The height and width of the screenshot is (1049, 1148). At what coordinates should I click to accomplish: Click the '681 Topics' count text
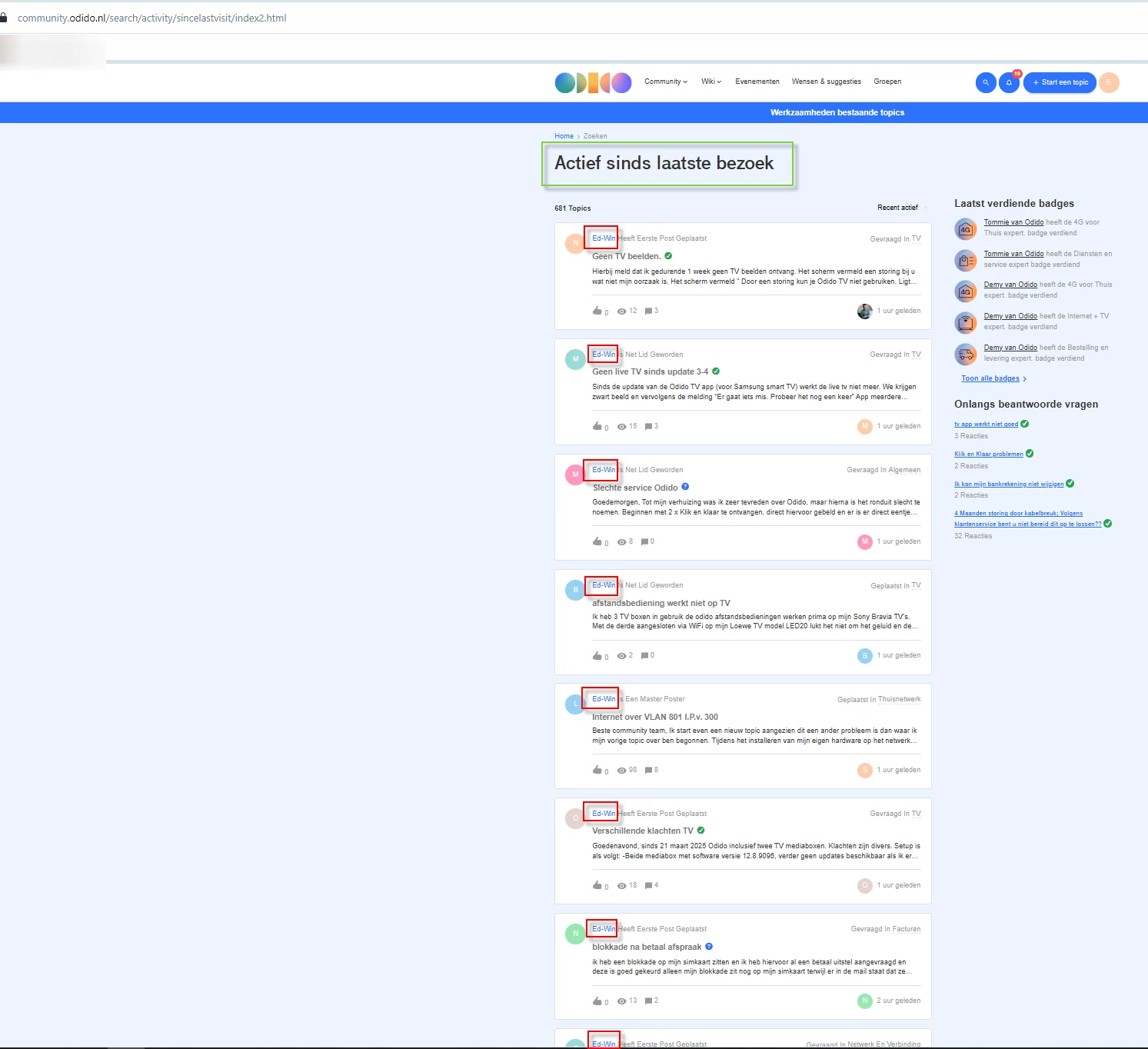point(573,208)
